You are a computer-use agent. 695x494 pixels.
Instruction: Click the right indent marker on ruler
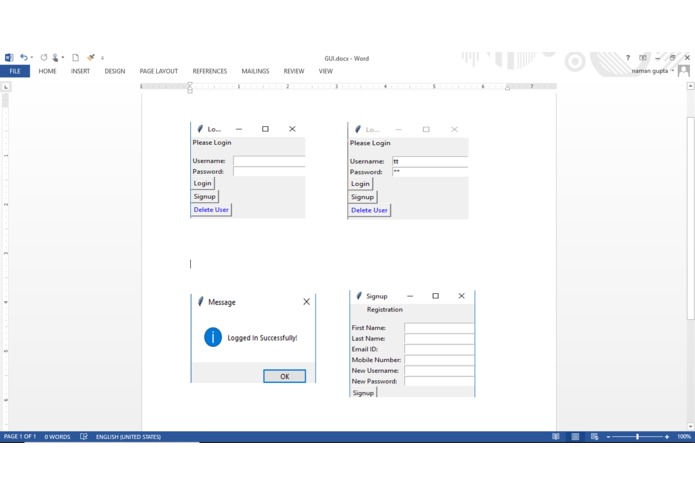pos(508,88)
